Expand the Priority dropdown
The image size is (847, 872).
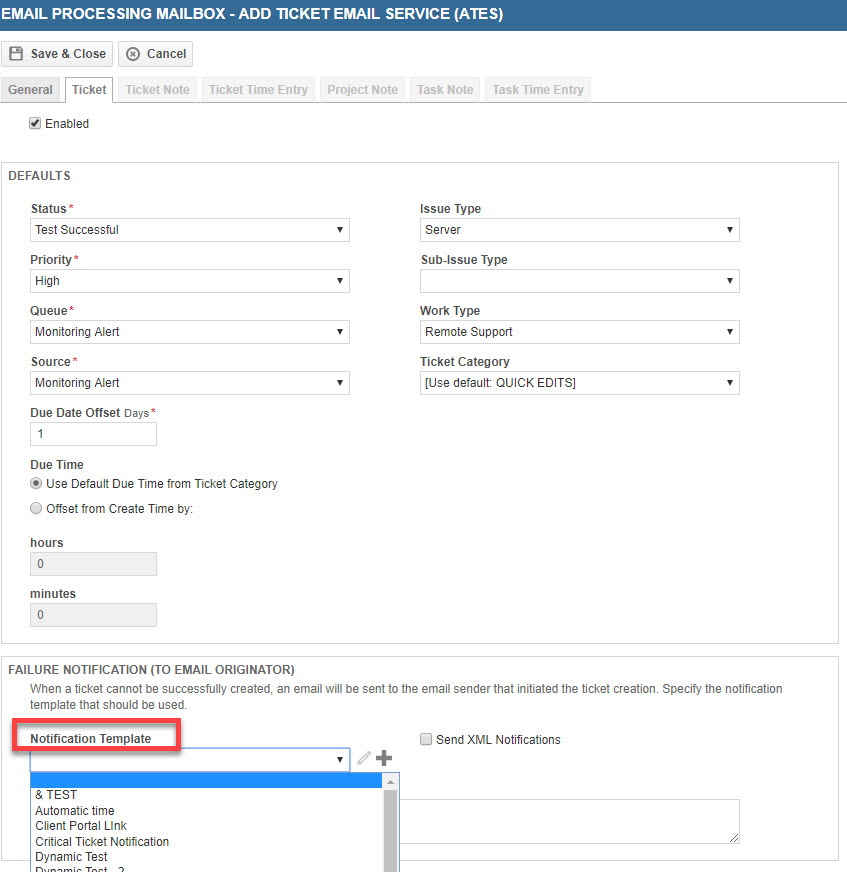(189, 282)
